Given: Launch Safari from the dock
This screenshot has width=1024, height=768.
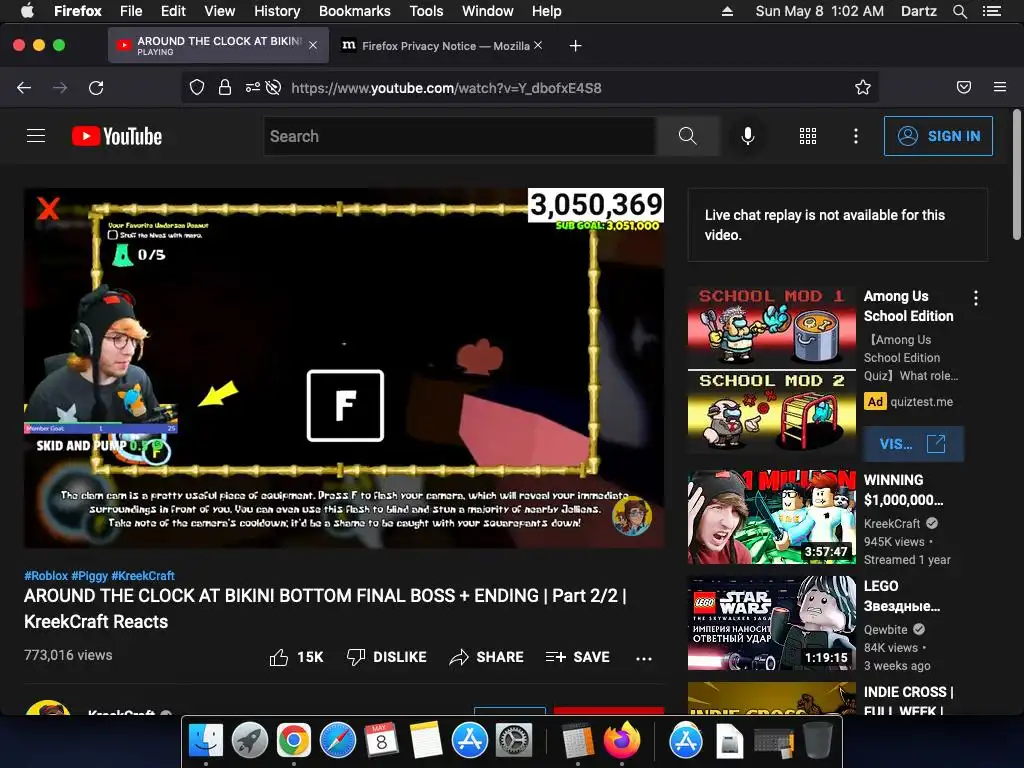Looking at the screenshot, I should click(x=338, y=741).
